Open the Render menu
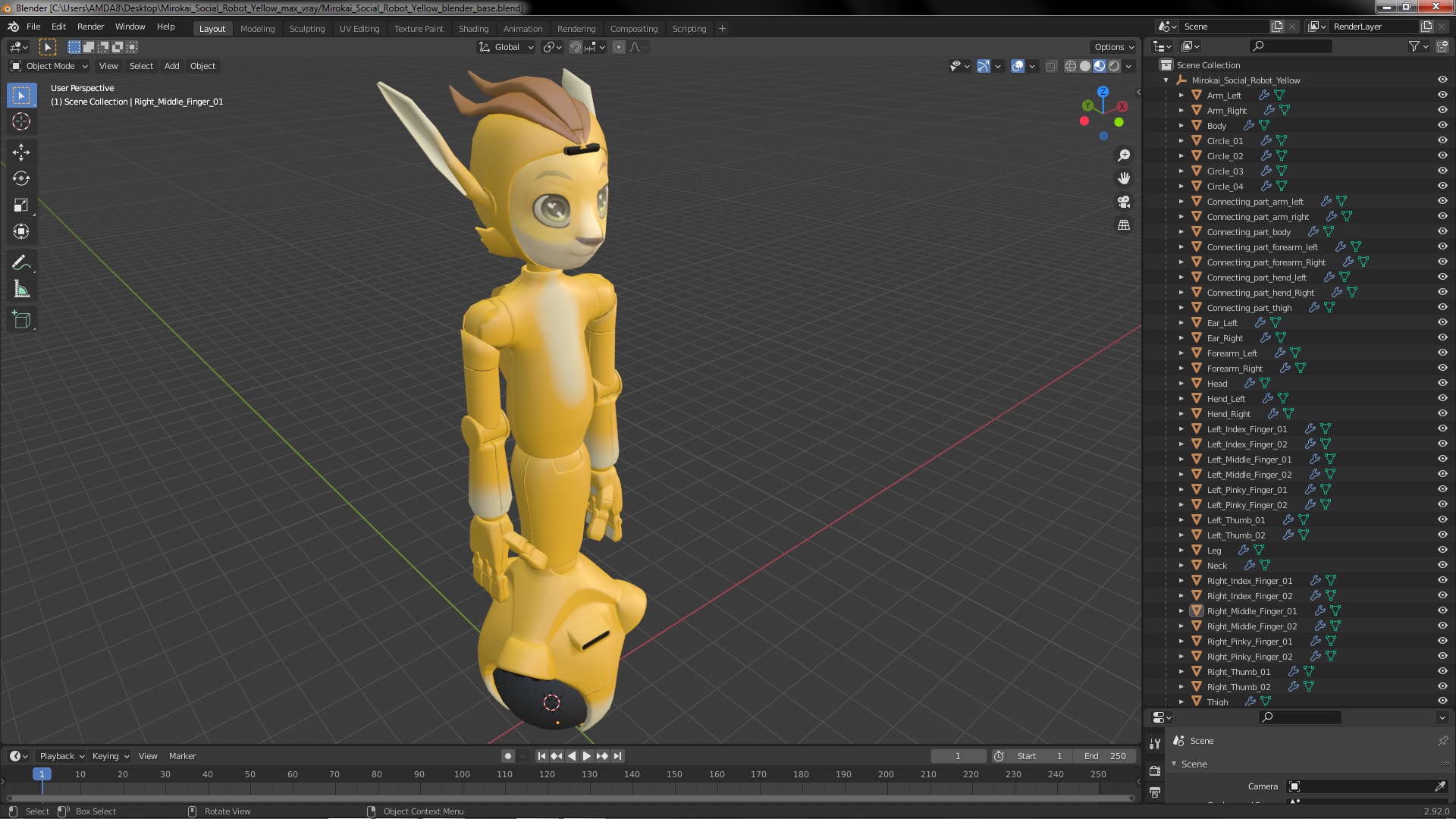Image resolution: width=1456 pixels, height=819 pixels. tap(90, 27)
